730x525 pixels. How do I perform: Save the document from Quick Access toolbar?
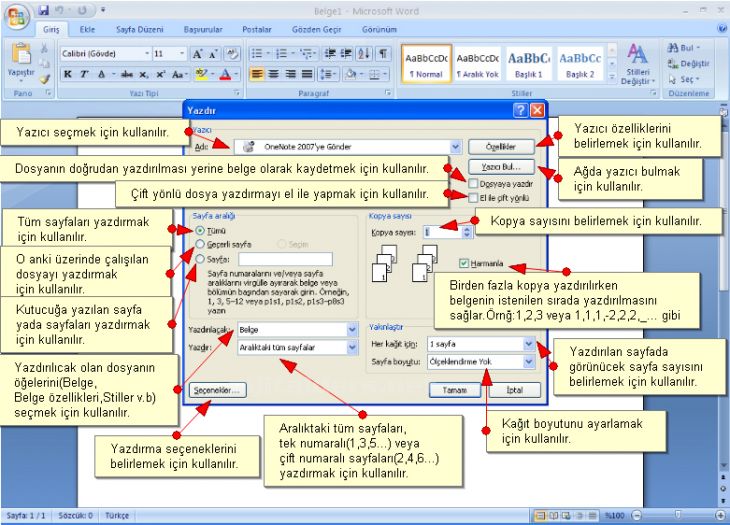click(x=44, y=10)
